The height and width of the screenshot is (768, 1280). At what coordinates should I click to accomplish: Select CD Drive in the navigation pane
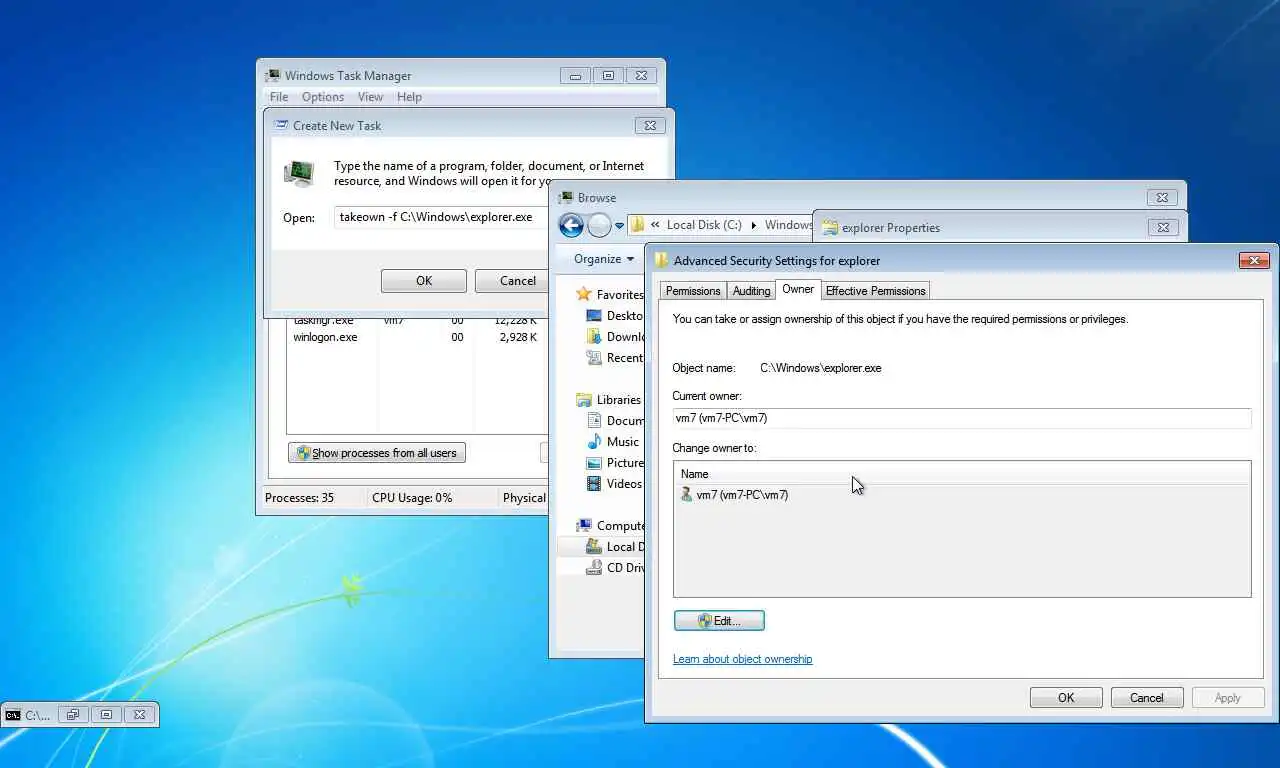(x=614, y=567)
